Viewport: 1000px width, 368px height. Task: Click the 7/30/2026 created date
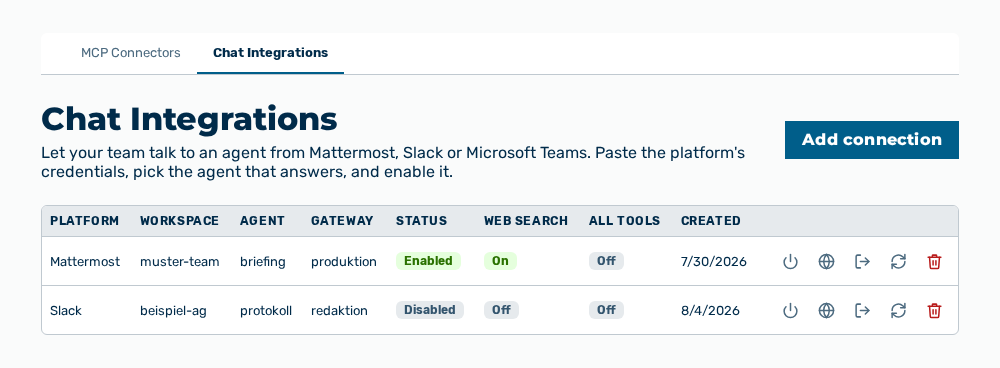[x=714, y=261]
